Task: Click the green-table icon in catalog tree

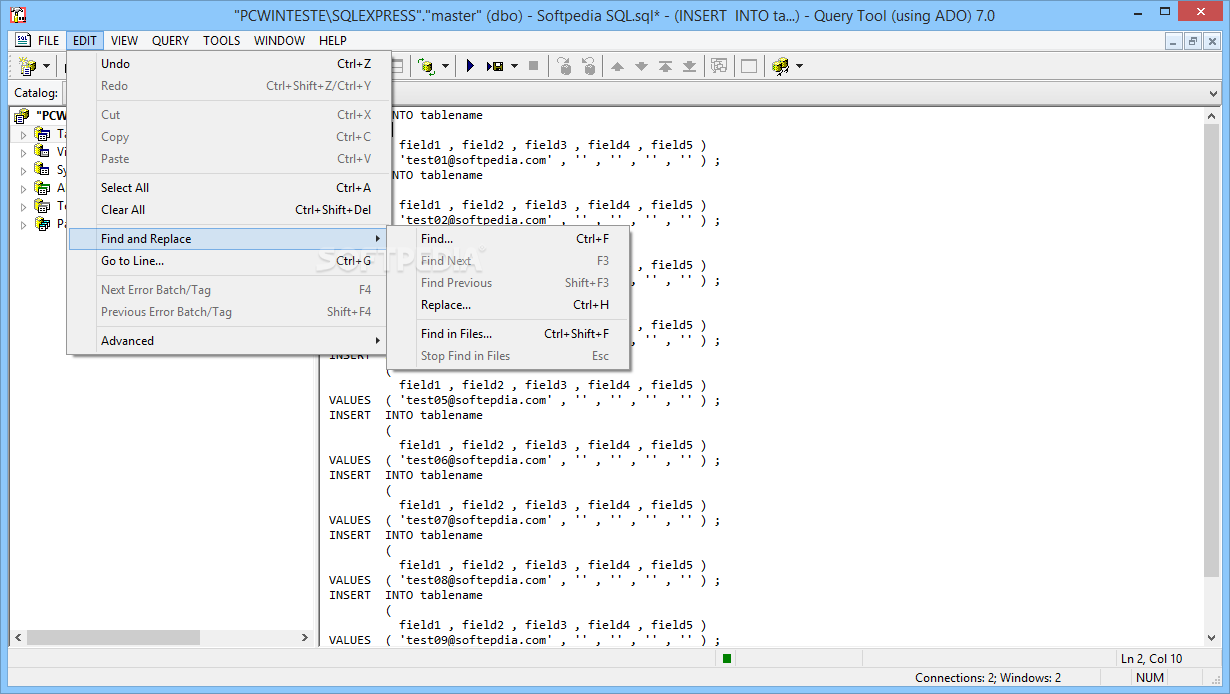Action: pos(42,187)
